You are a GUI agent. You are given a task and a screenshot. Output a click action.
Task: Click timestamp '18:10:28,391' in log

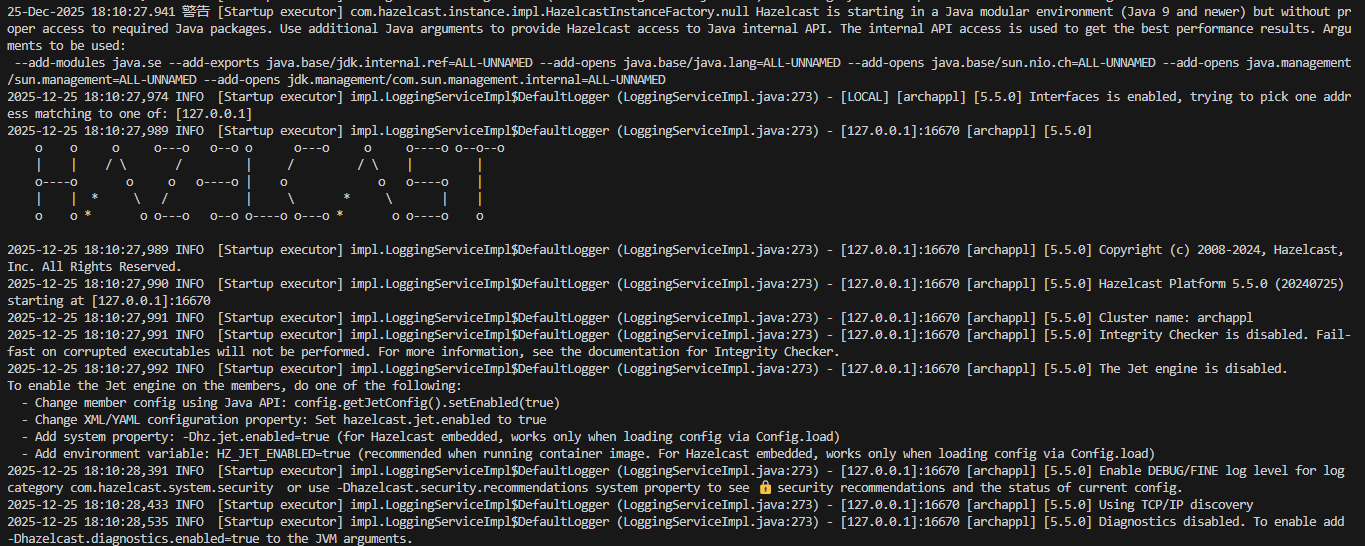(126, 471)
